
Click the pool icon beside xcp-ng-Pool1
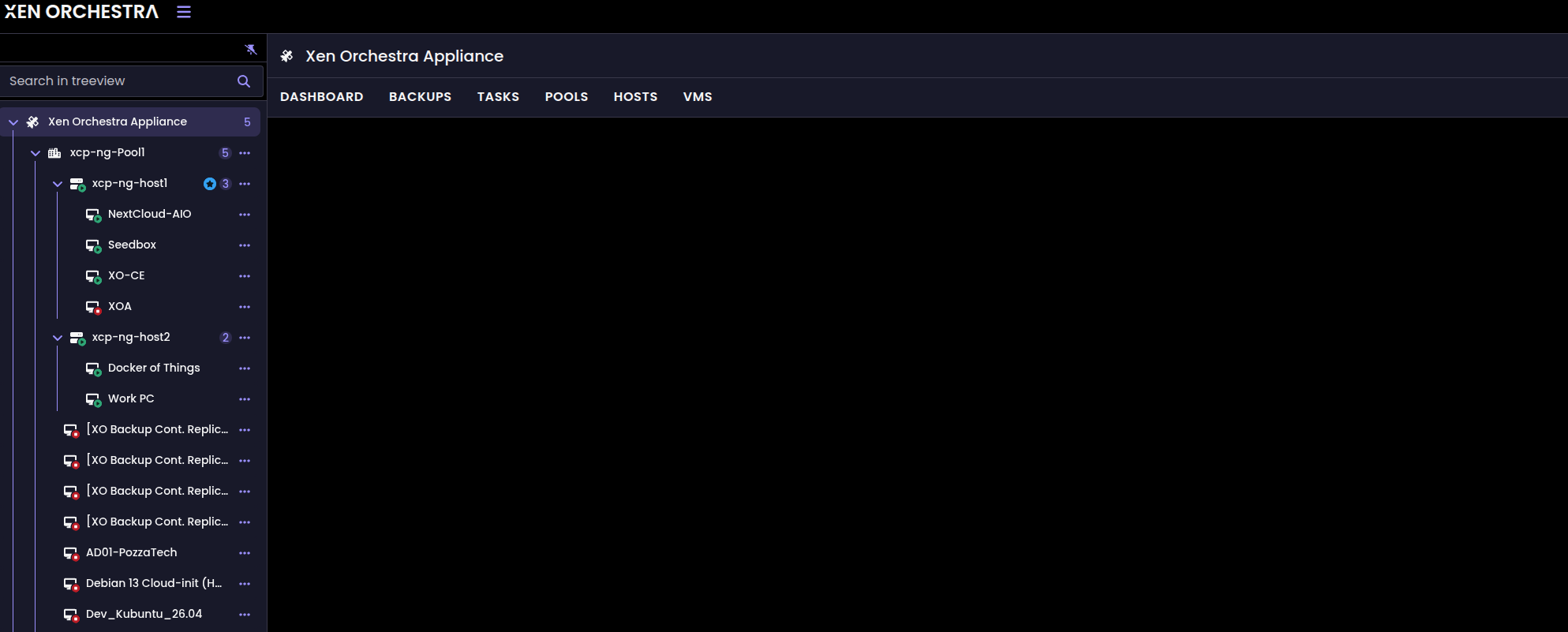tap(54, 153)
